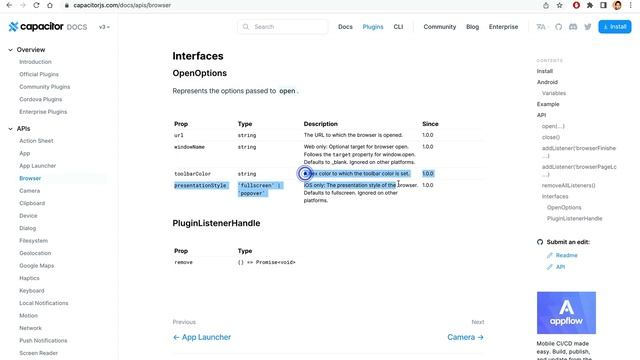Open Action Sheet API in the sidebar
The image size is (640, 360).
36,141
